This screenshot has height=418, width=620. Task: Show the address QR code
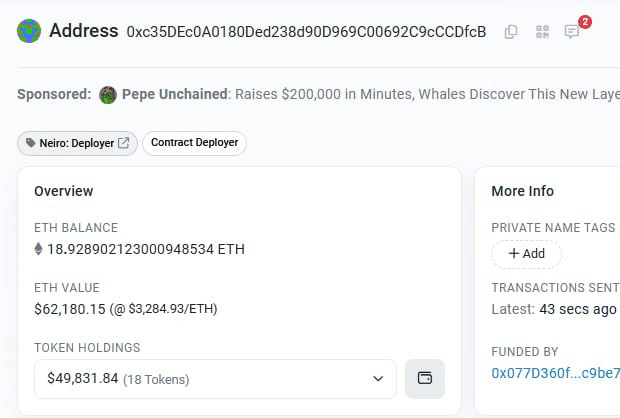pyautogui.click(x=542, y=32)
